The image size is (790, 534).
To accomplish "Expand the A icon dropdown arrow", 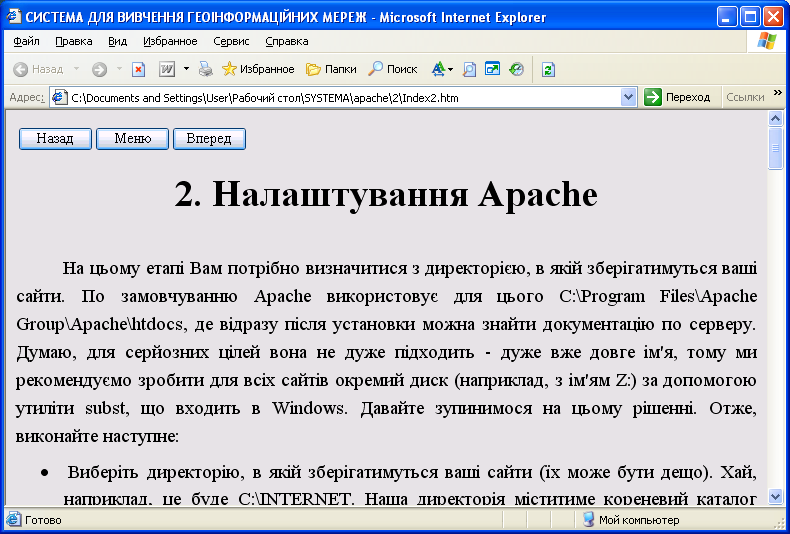I will pyautogui.click(x=450, y=69).
